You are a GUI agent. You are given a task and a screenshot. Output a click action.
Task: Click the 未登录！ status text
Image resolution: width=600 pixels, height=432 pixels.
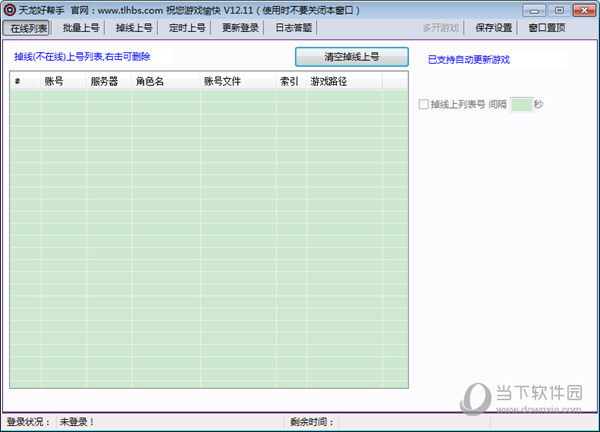pyautogui.click(x=77, y=422)
